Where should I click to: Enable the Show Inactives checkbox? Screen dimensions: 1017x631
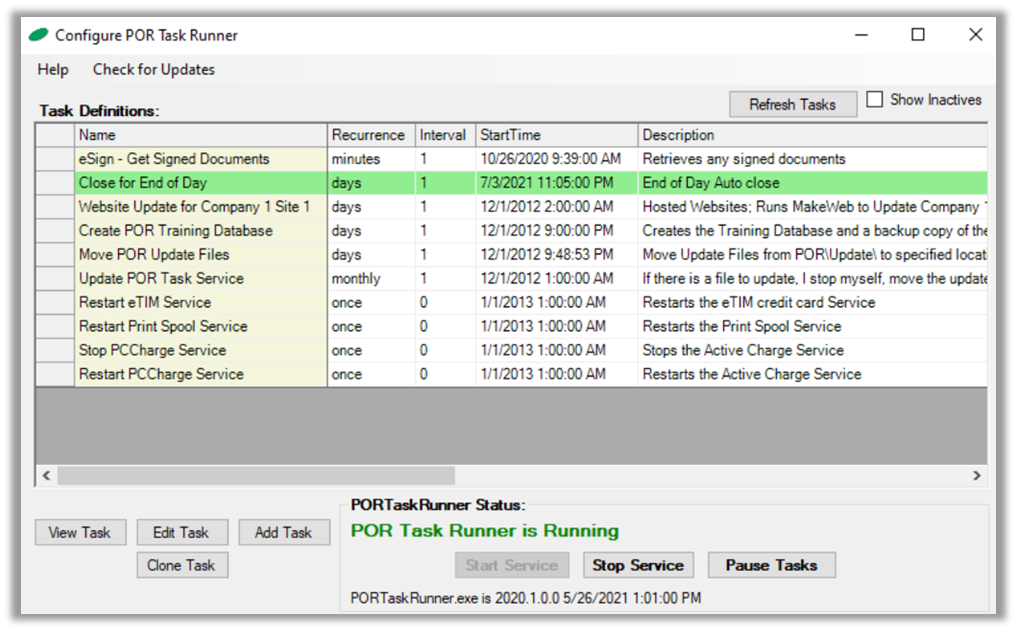pos(875,100)
